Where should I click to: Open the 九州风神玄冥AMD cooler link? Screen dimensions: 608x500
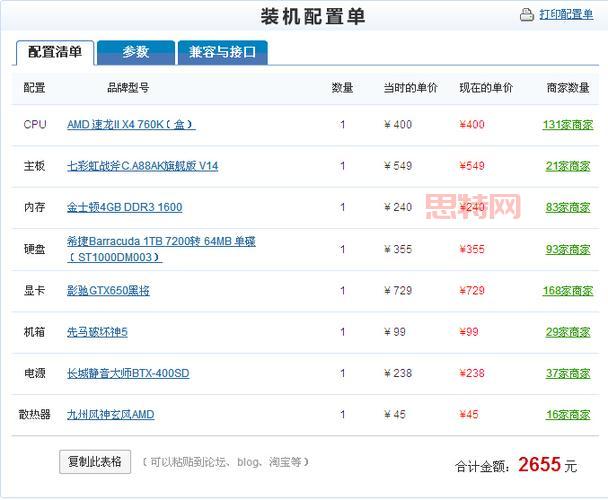point(110,415)
